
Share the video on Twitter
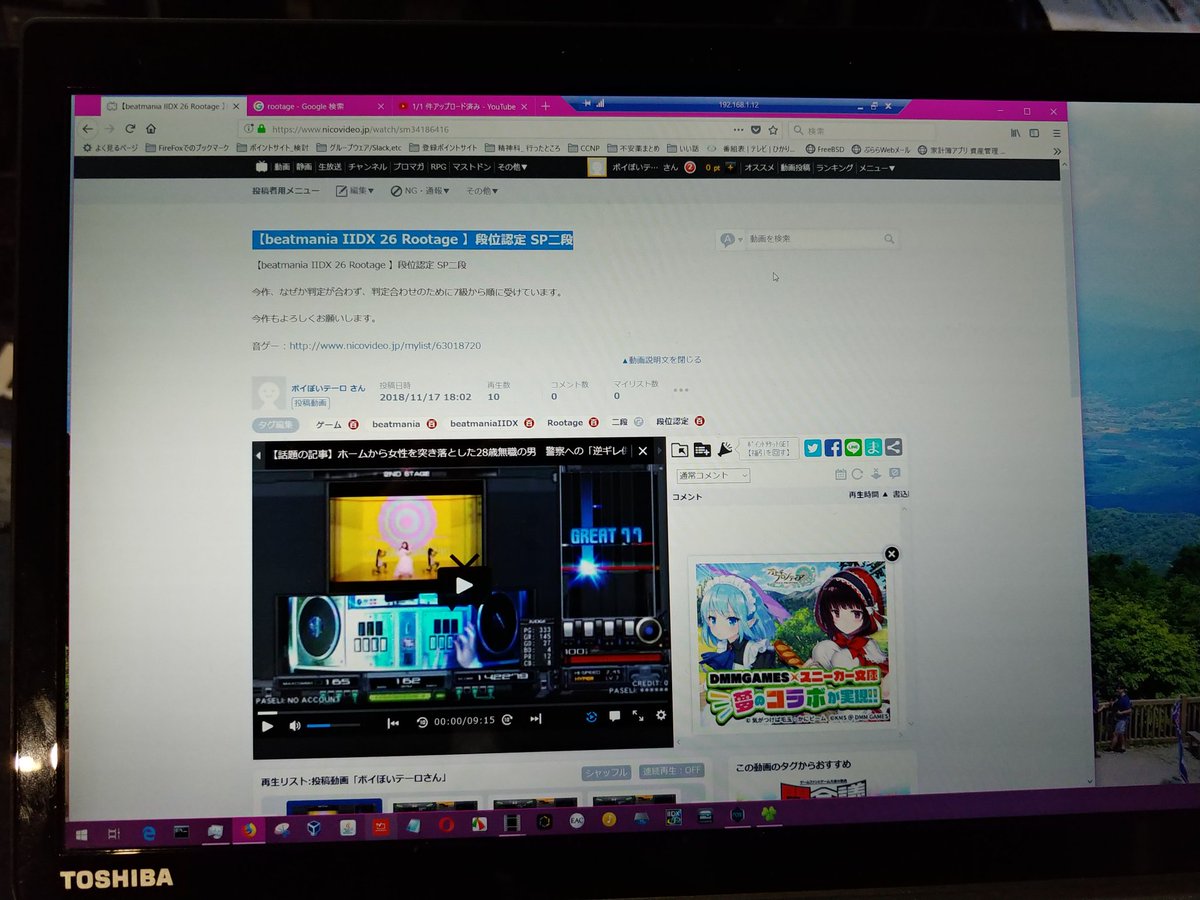click(x=813, y=448)
